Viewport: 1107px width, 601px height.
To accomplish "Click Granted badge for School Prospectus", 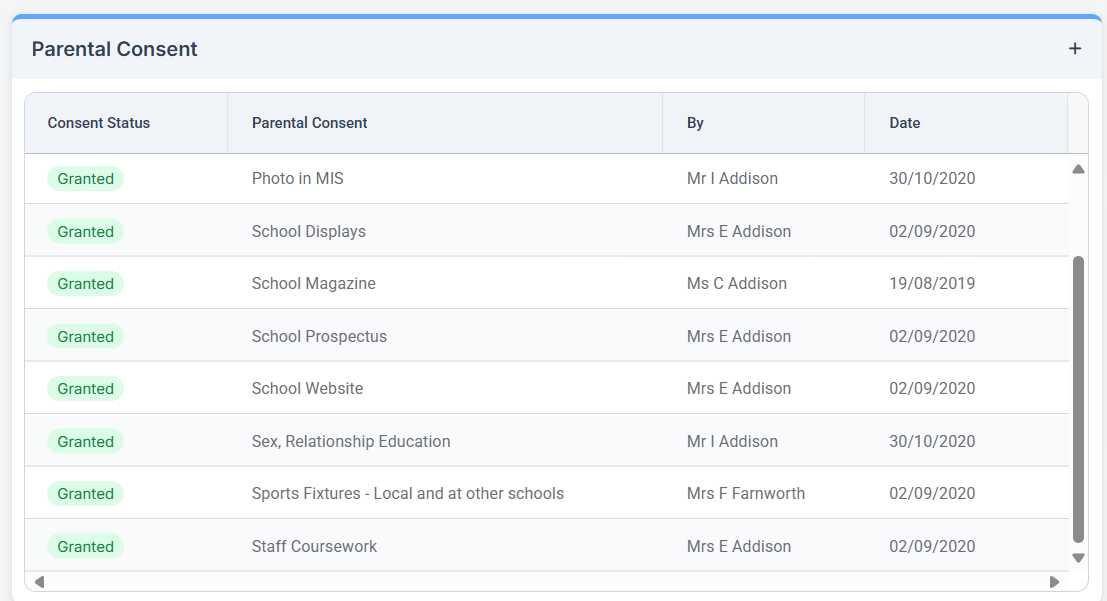I will 85,337.
